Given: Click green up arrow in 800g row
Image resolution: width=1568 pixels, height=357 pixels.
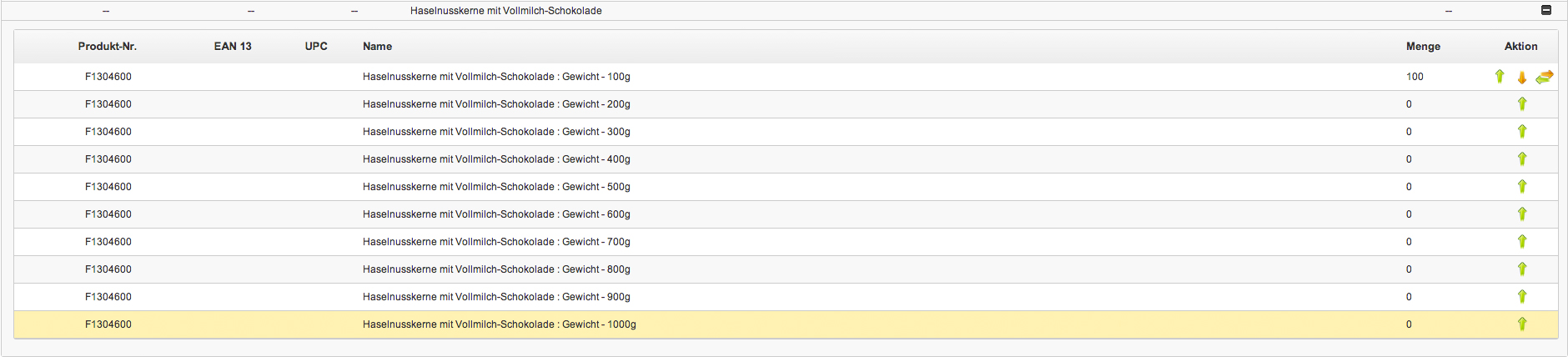Looking at the screenshot, I should click(x=1522, y=269).
